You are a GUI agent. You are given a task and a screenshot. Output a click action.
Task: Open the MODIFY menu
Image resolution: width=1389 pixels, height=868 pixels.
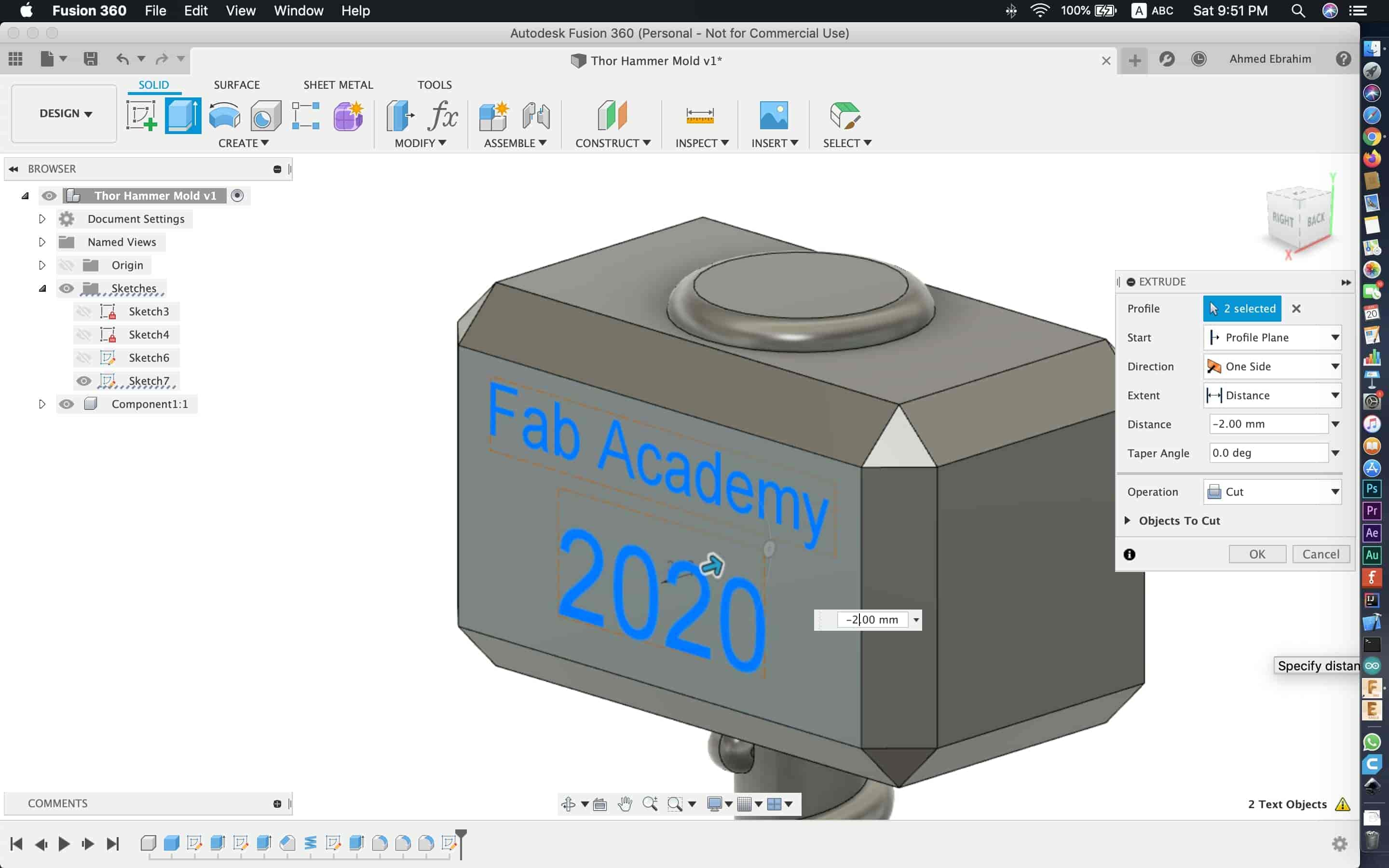[420, 143]
